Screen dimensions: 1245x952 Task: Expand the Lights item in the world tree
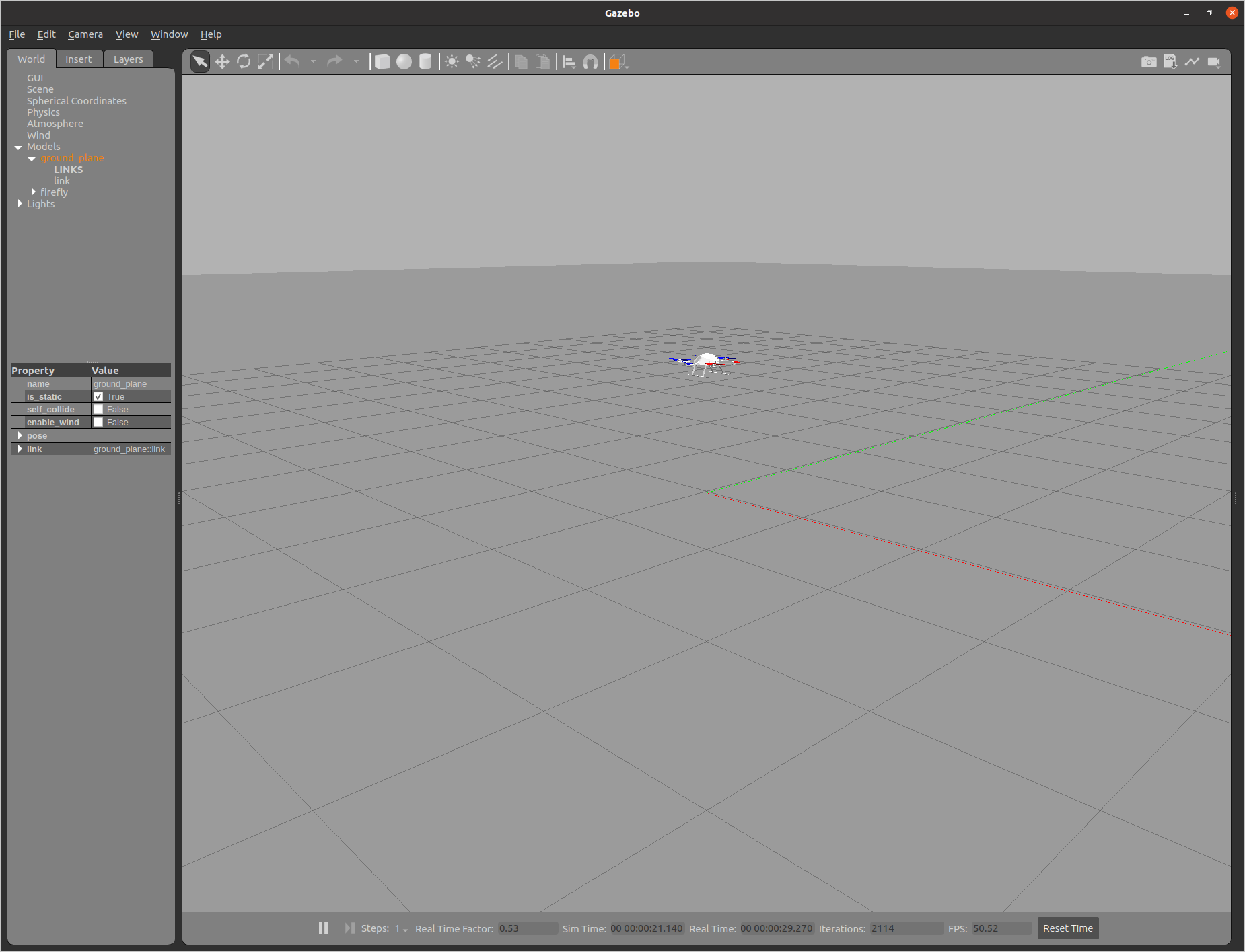pyautogui.click(x=20, y=203)
